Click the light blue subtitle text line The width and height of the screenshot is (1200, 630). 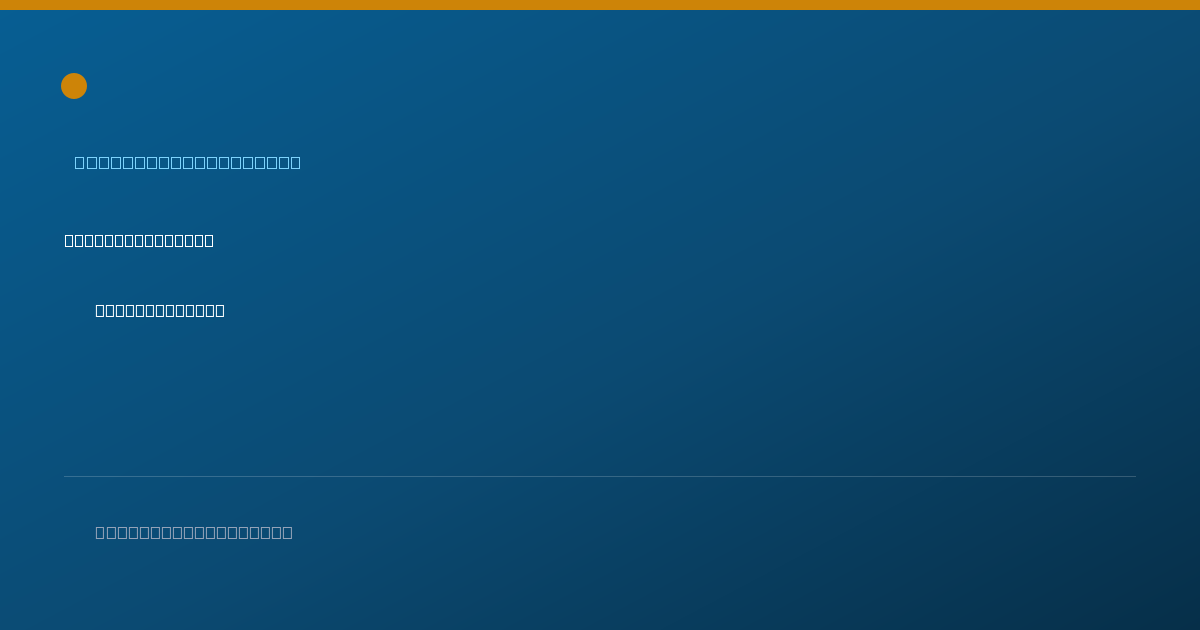pos(188,162)
